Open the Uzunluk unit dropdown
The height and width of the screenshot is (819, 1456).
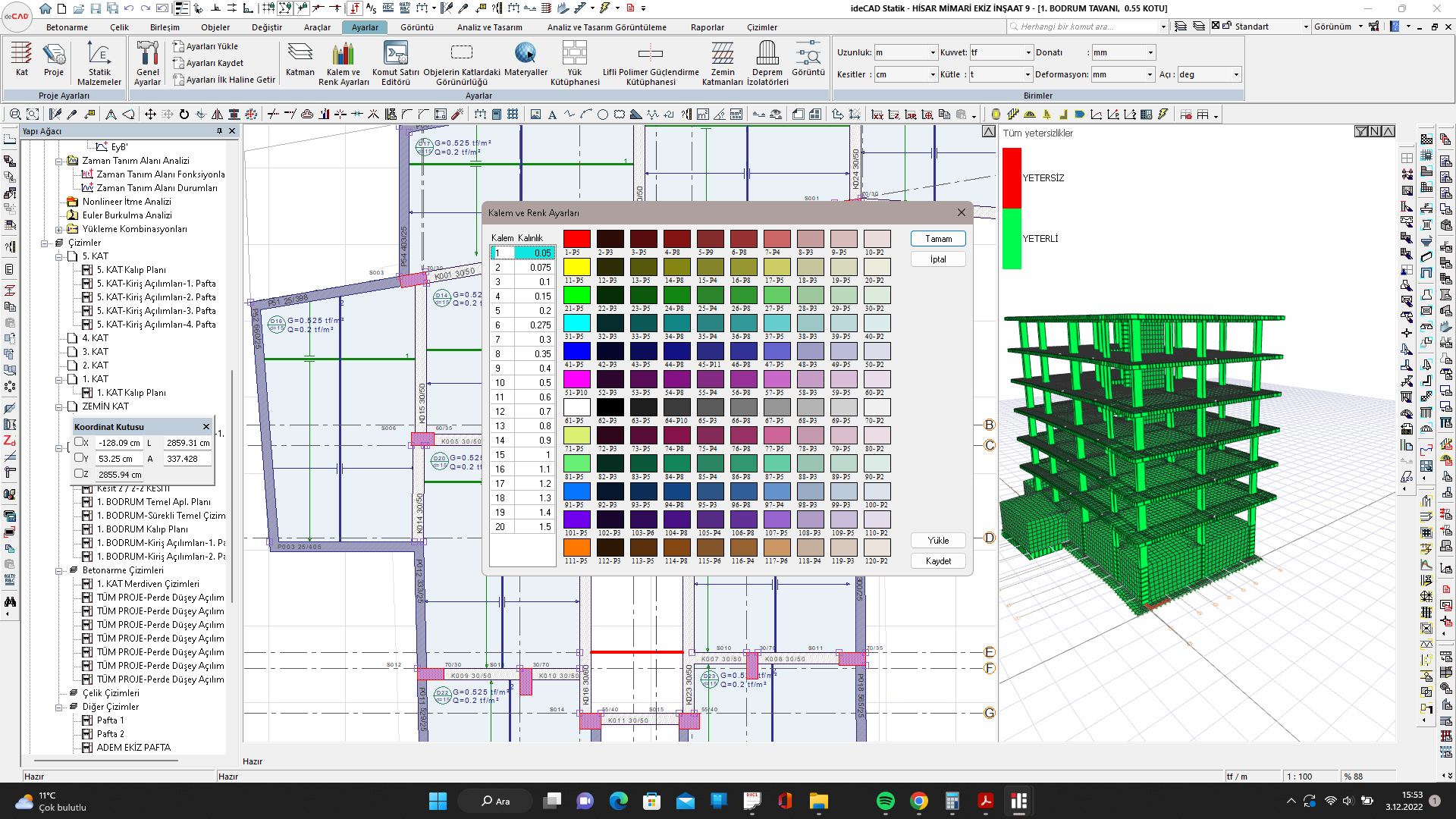click(933, 52)
